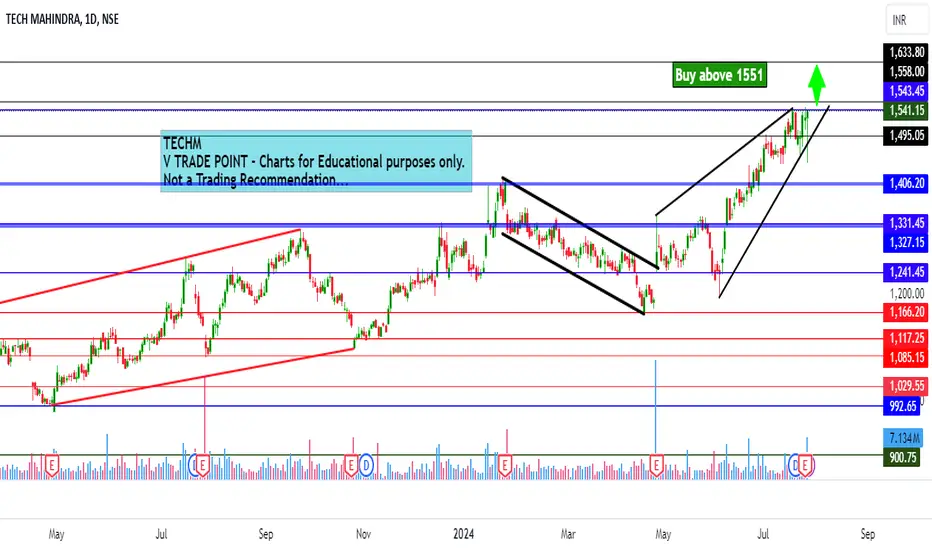
Task: Click the 1,541.15 current price label
Action: pyautogui.click(x=906, y=110)
